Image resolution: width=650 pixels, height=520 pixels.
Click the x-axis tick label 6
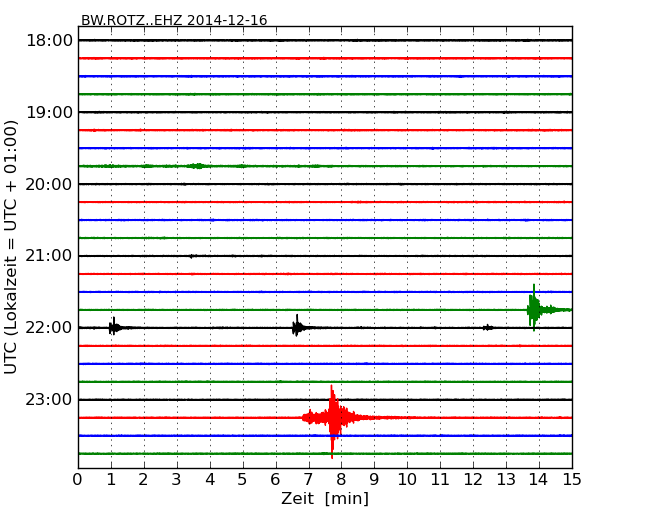[x=275, y=480]
